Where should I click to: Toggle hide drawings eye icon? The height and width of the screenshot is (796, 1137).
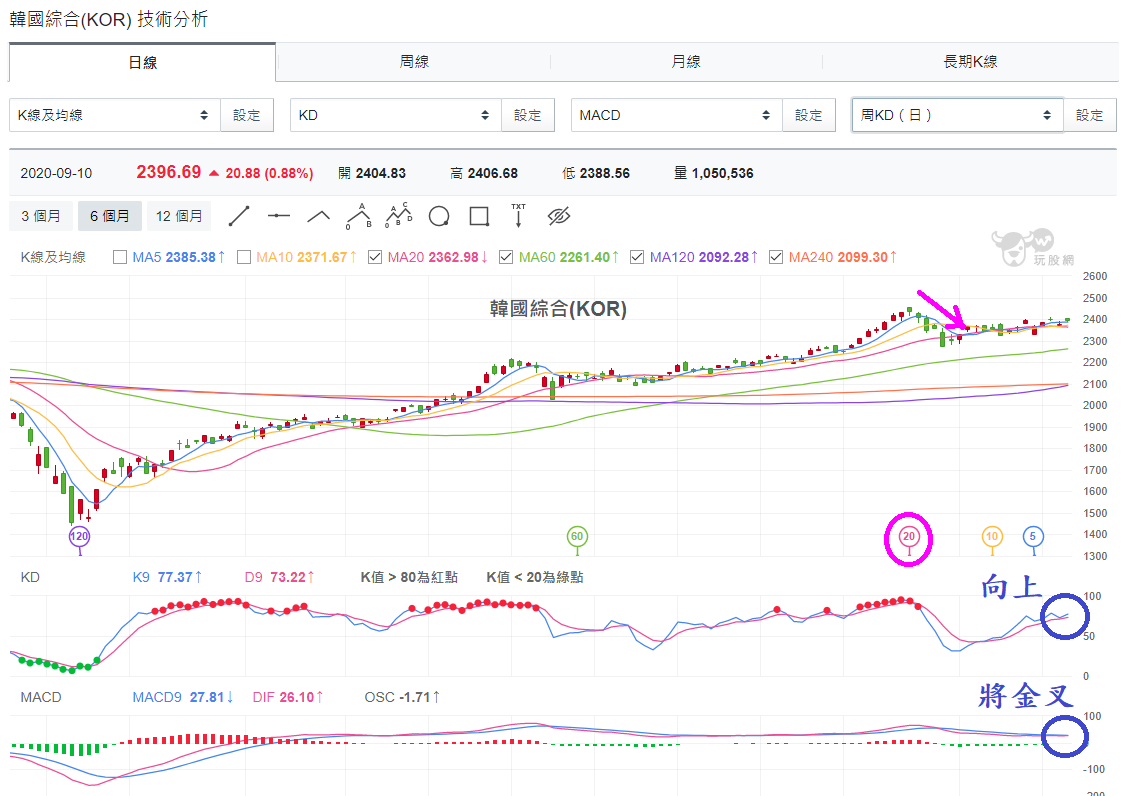[x=559, y=216]
